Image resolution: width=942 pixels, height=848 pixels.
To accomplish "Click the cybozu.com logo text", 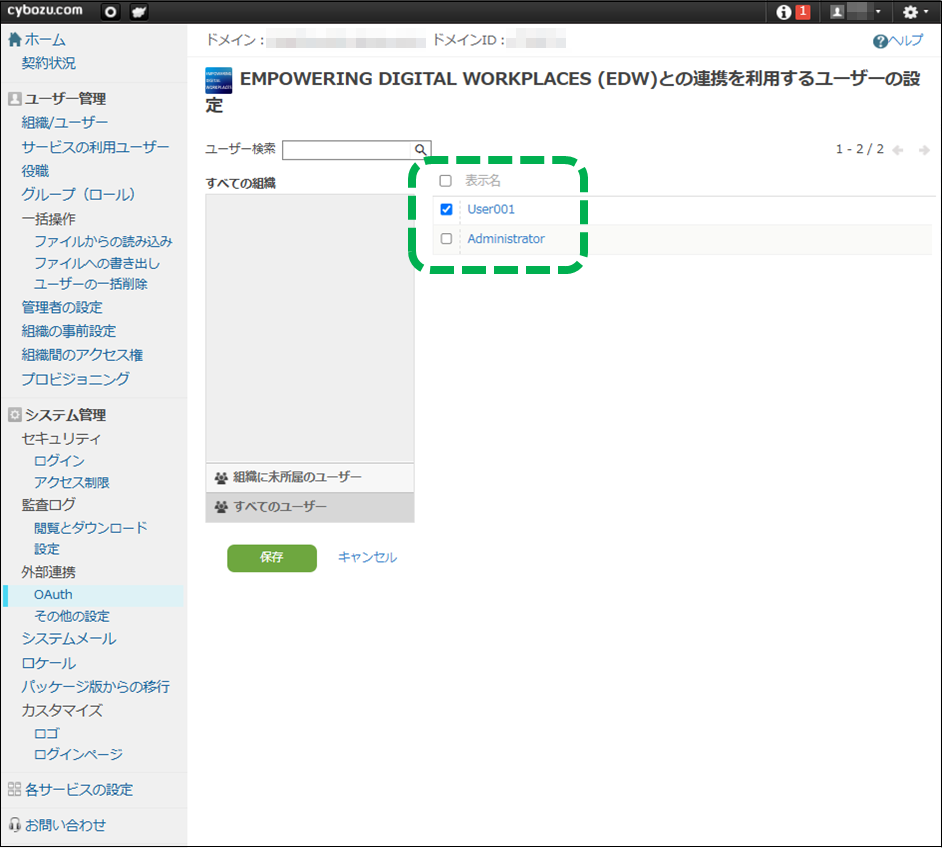I will 44,11.
